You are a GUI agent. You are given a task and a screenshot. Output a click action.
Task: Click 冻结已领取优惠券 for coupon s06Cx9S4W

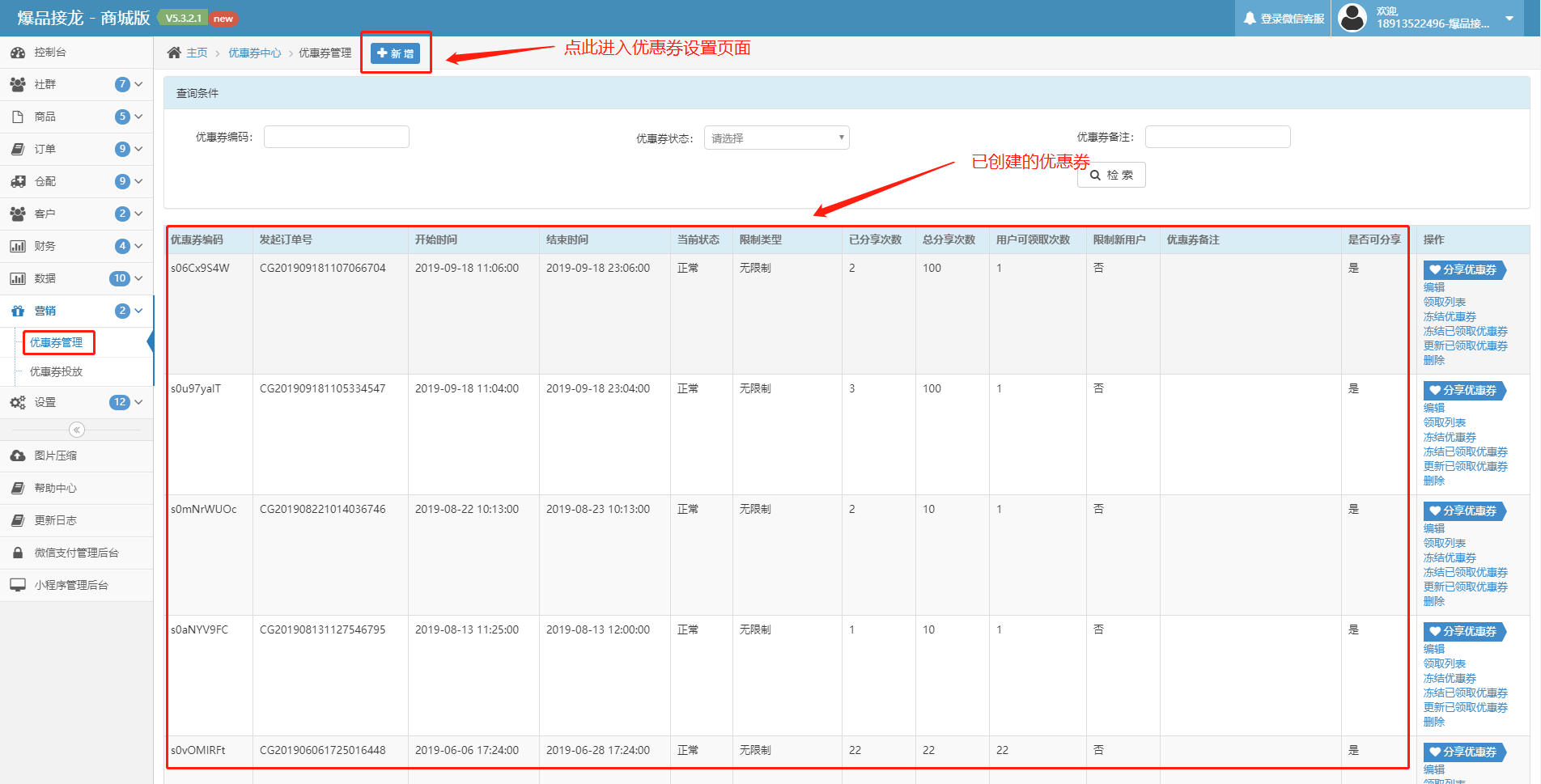(1465, 331)
